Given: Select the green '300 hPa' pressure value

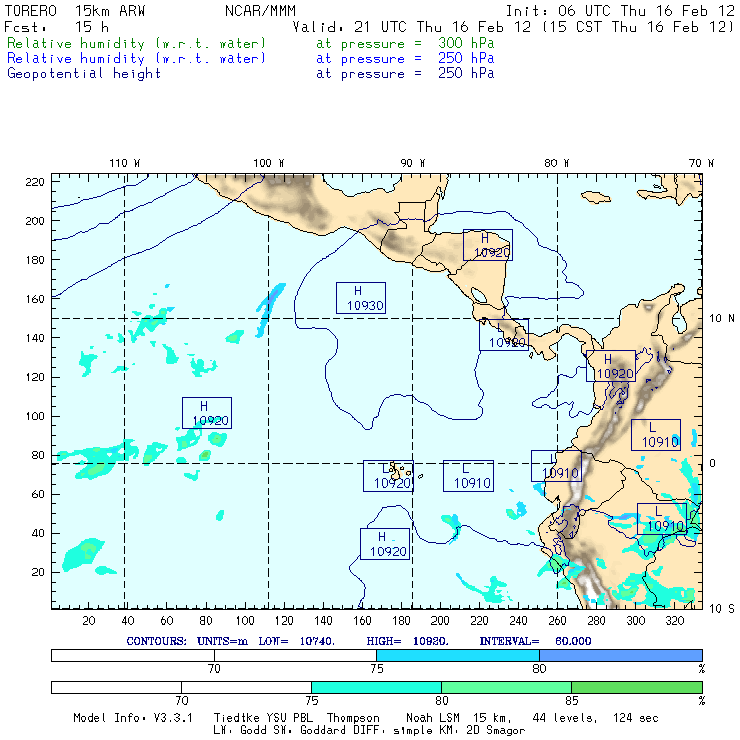Looking at the screenshot, I should [466, 43].
